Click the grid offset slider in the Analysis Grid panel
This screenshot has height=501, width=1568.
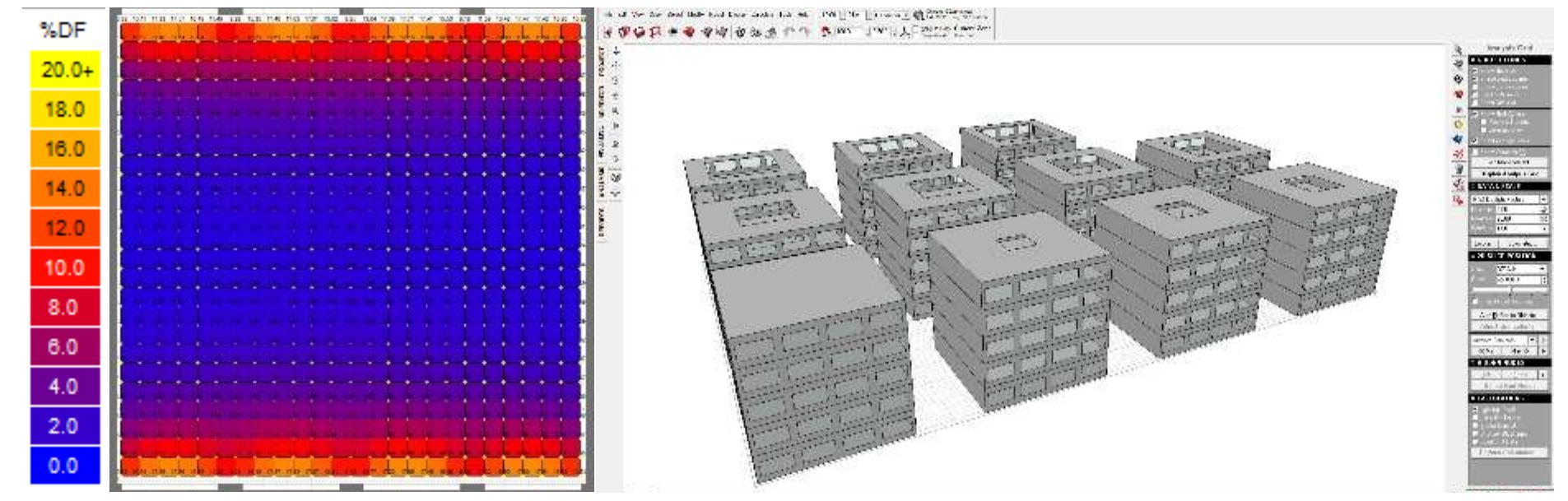1510,290
